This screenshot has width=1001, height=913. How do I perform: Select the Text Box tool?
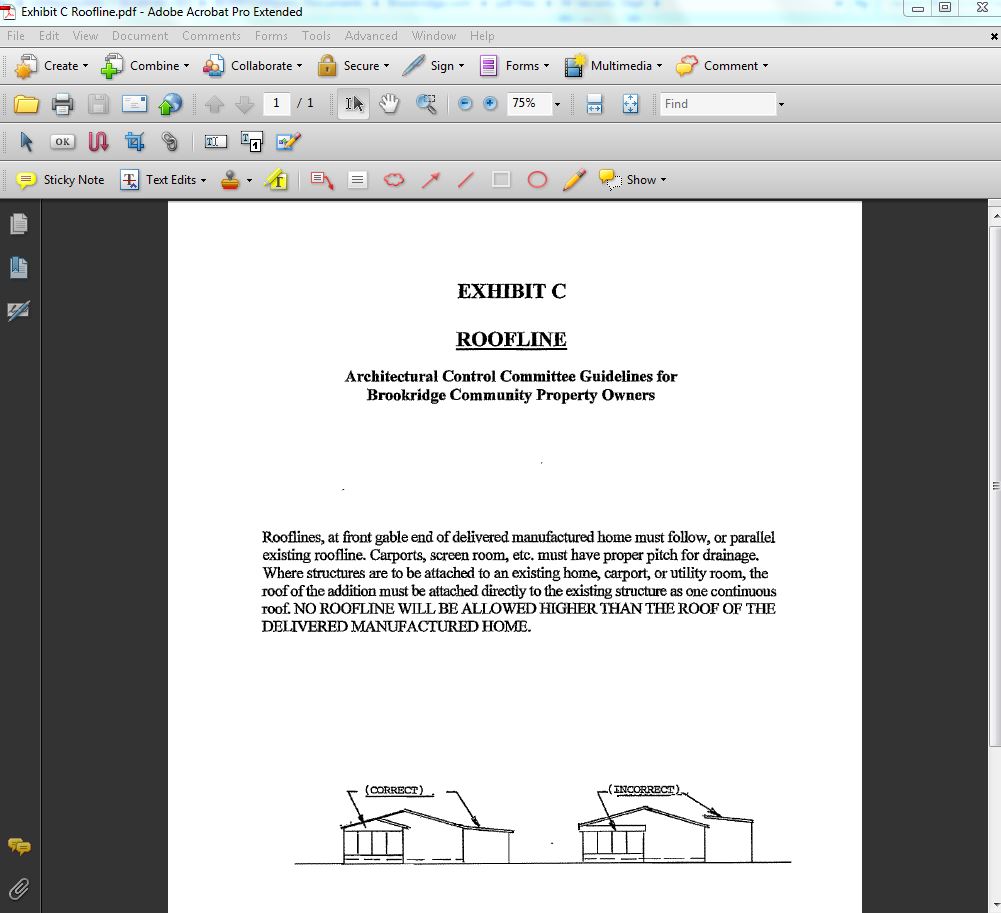(x=358, y=180)
